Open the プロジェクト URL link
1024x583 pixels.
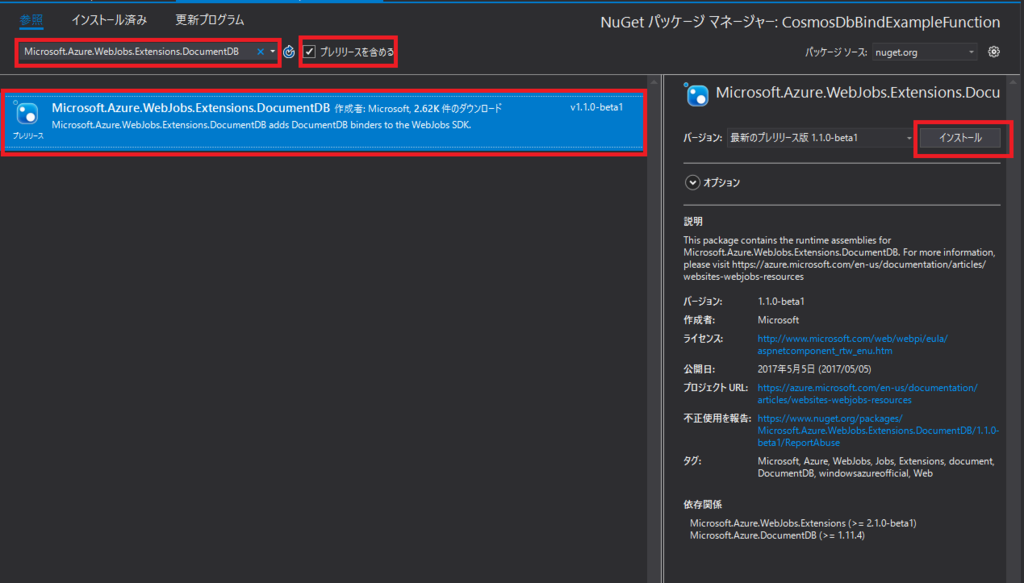867,394
